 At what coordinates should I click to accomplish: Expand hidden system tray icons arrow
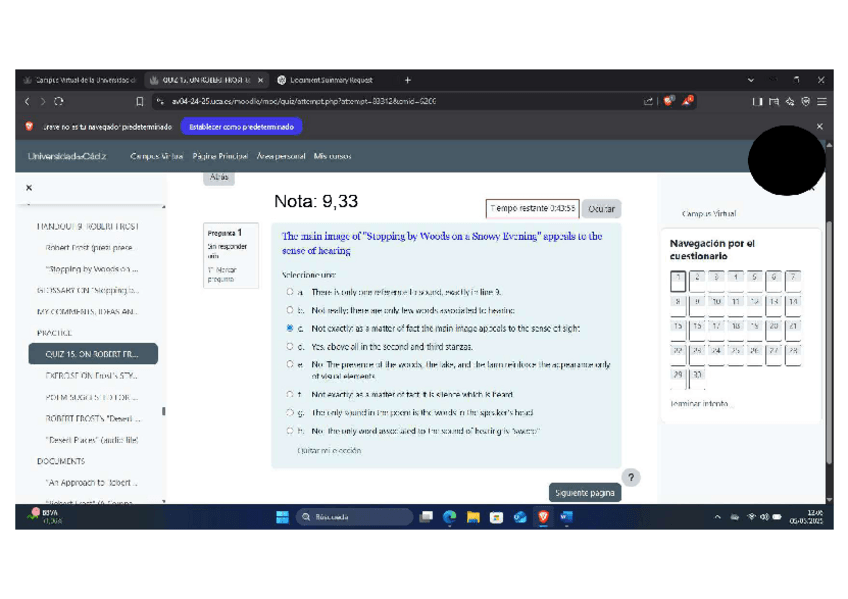(717, 517)
